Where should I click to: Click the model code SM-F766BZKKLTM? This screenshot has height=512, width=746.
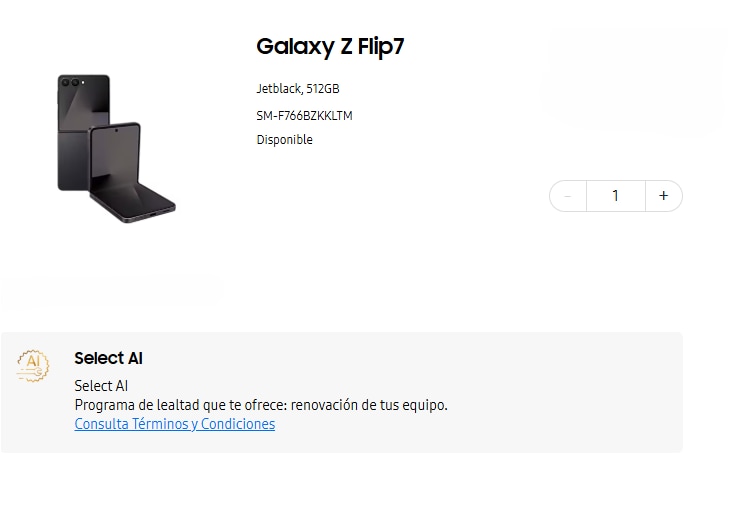(304, 116)
